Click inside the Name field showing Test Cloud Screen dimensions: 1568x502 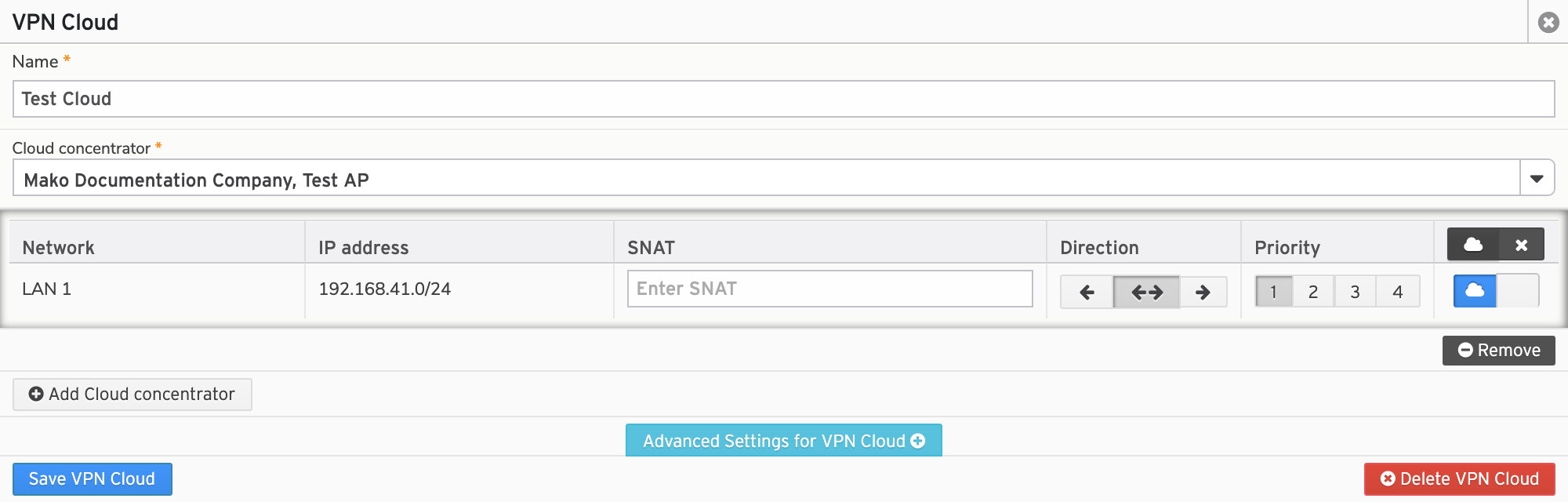pyautogui.click(x=784, y=99)
